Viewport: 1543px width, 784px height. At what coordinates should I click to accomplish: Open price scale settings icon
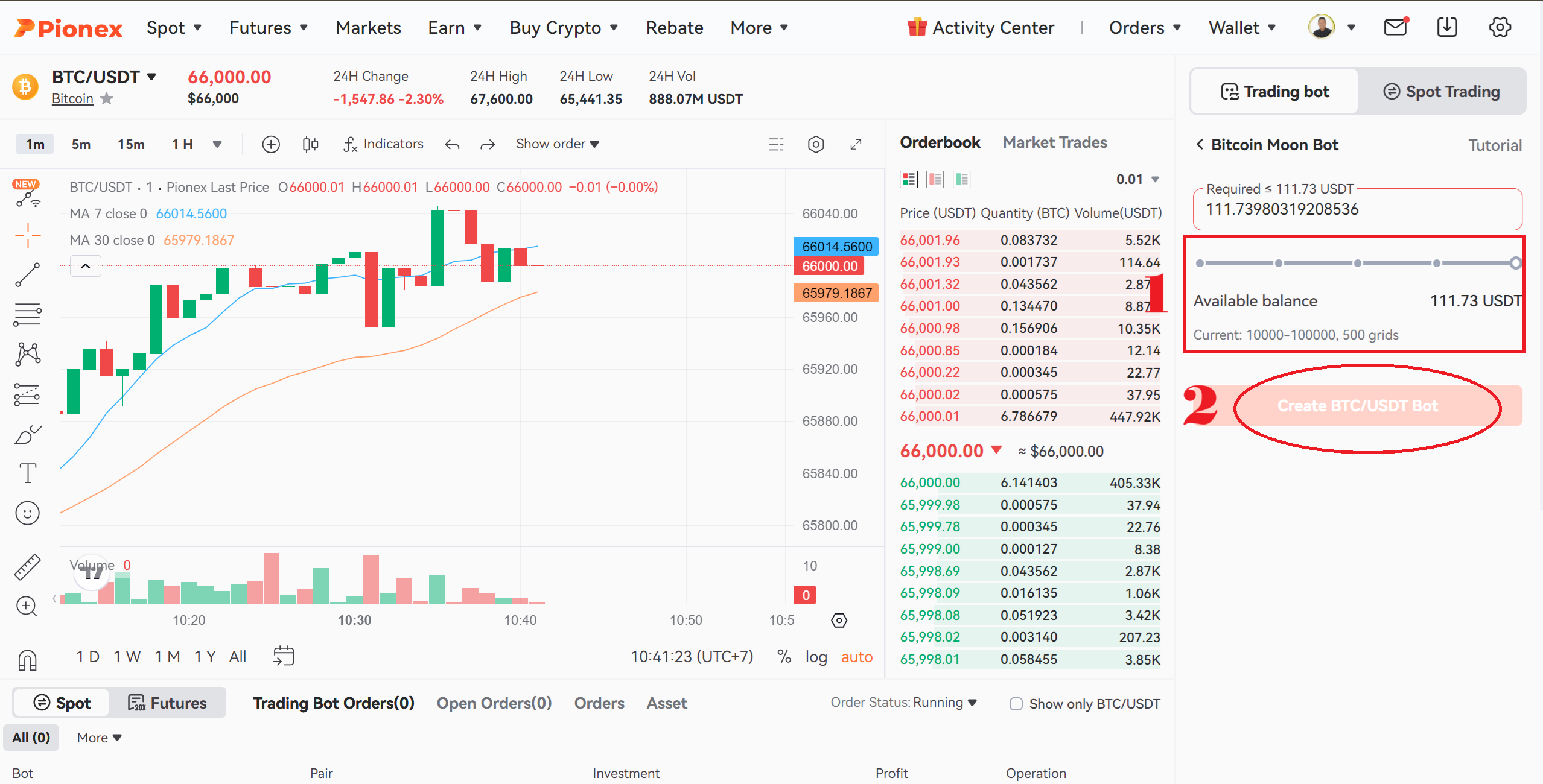click(x=839, y=620)
